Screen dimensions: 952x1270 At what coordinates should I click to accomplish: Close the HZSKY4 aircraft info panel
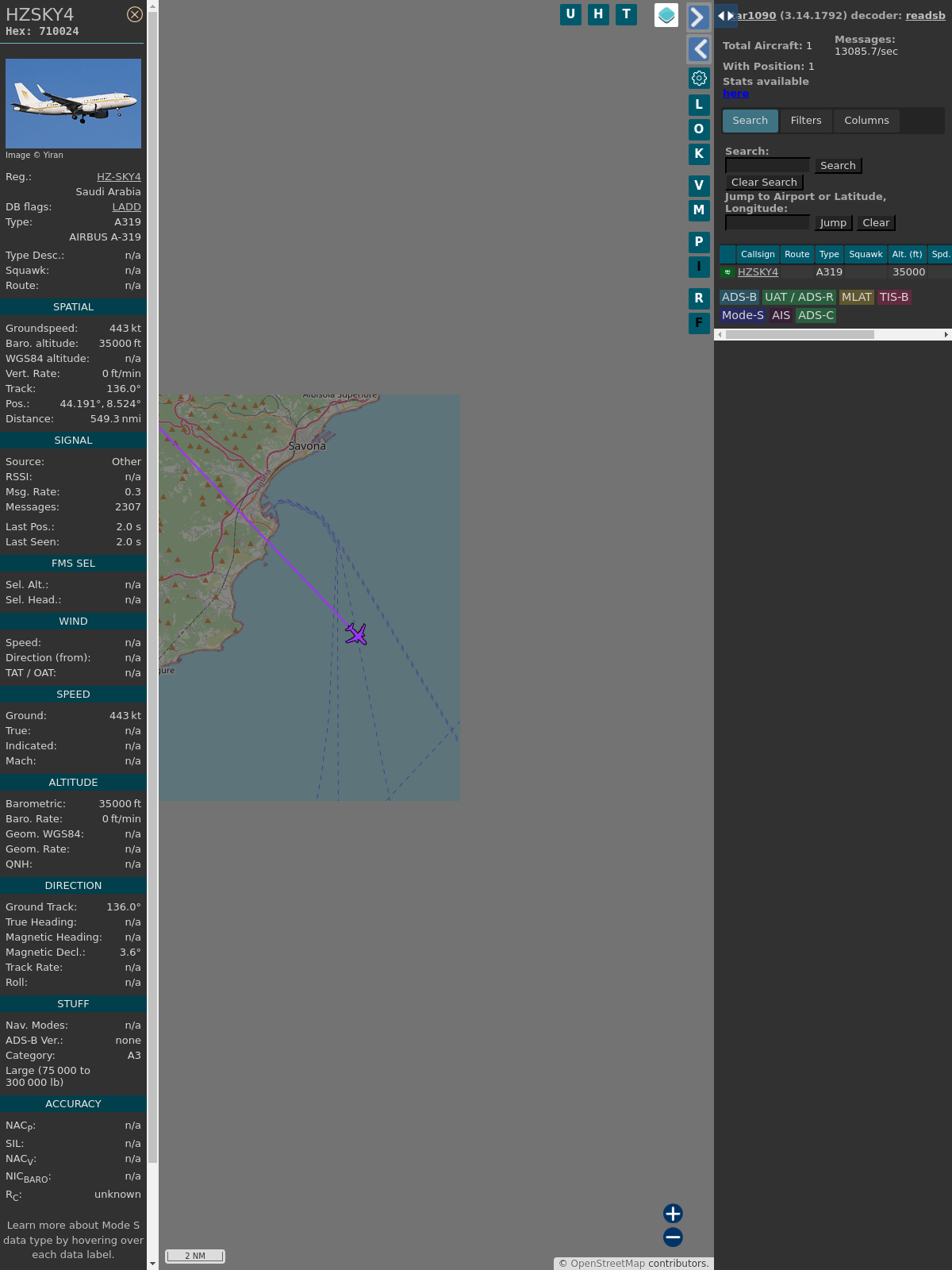pyautogui.click(x=135, y=14)
